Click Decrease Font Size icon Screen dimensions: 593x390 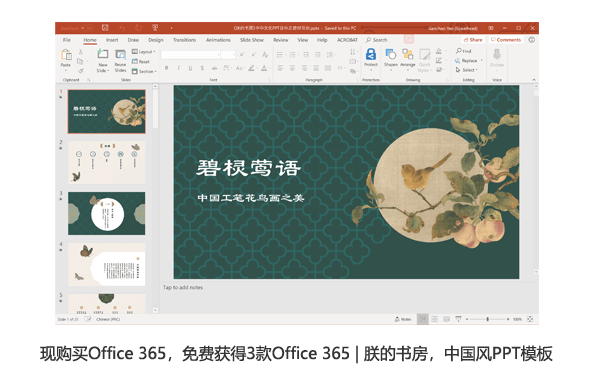click(x=254, y=55)
